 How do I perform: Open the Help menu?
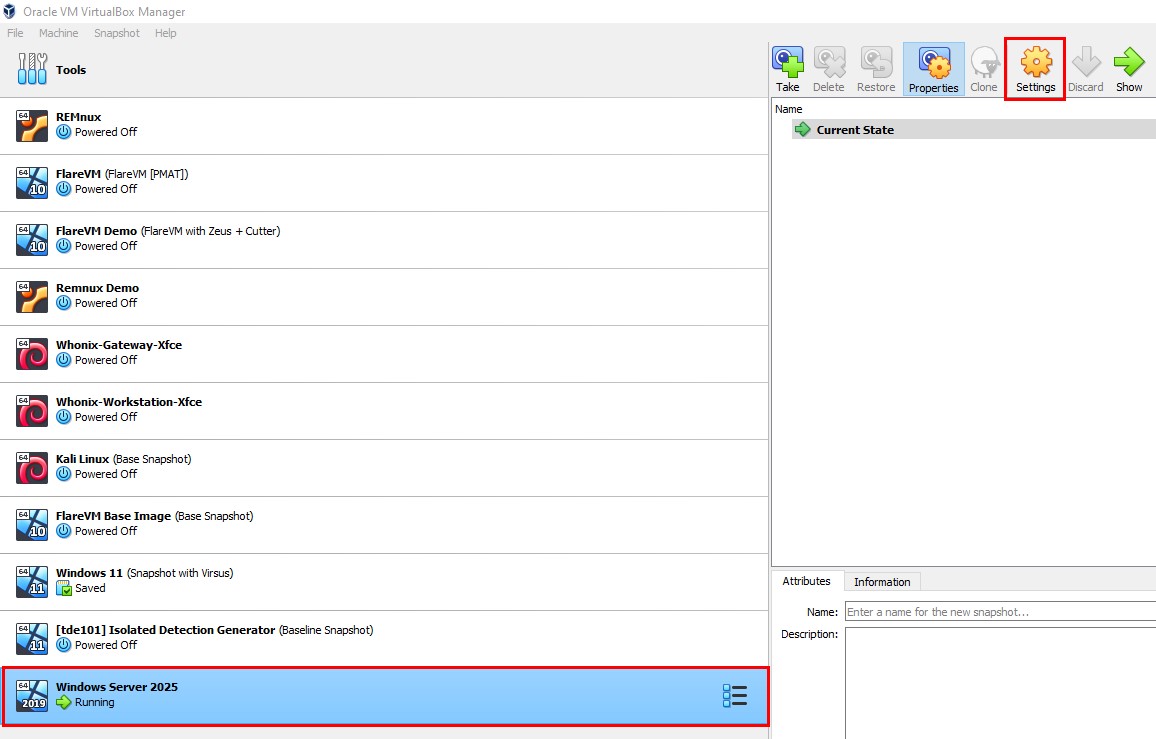[166, 33]
